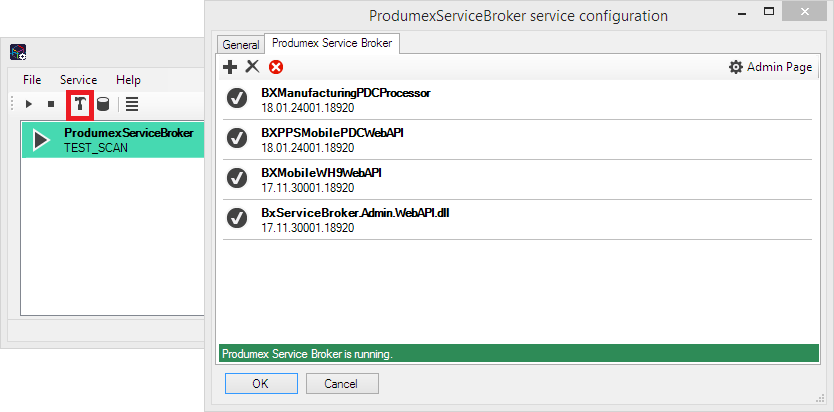Click the database cylinder toolbar icon
The width and height of the screenshot is (834, 412).
[103, 104]
